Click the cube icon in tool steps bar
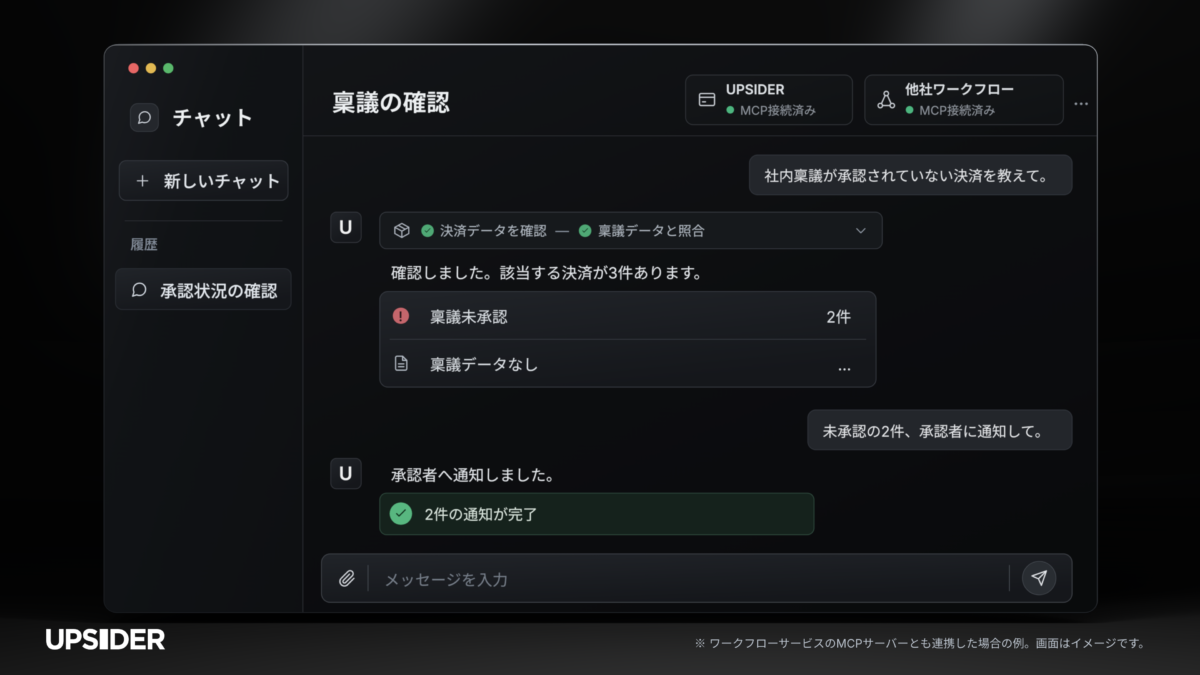 tap(401, 230)
